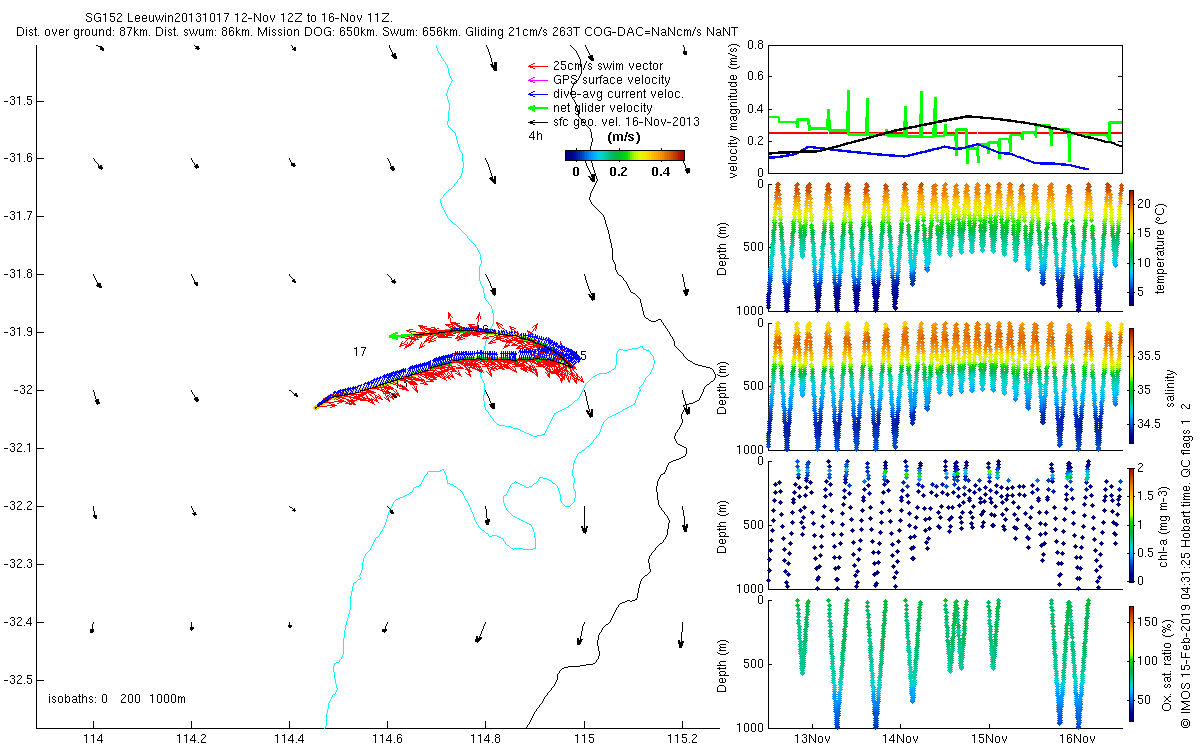
Task: Click the '0.8' tick on the velocity axis
Action: (755, 45)
